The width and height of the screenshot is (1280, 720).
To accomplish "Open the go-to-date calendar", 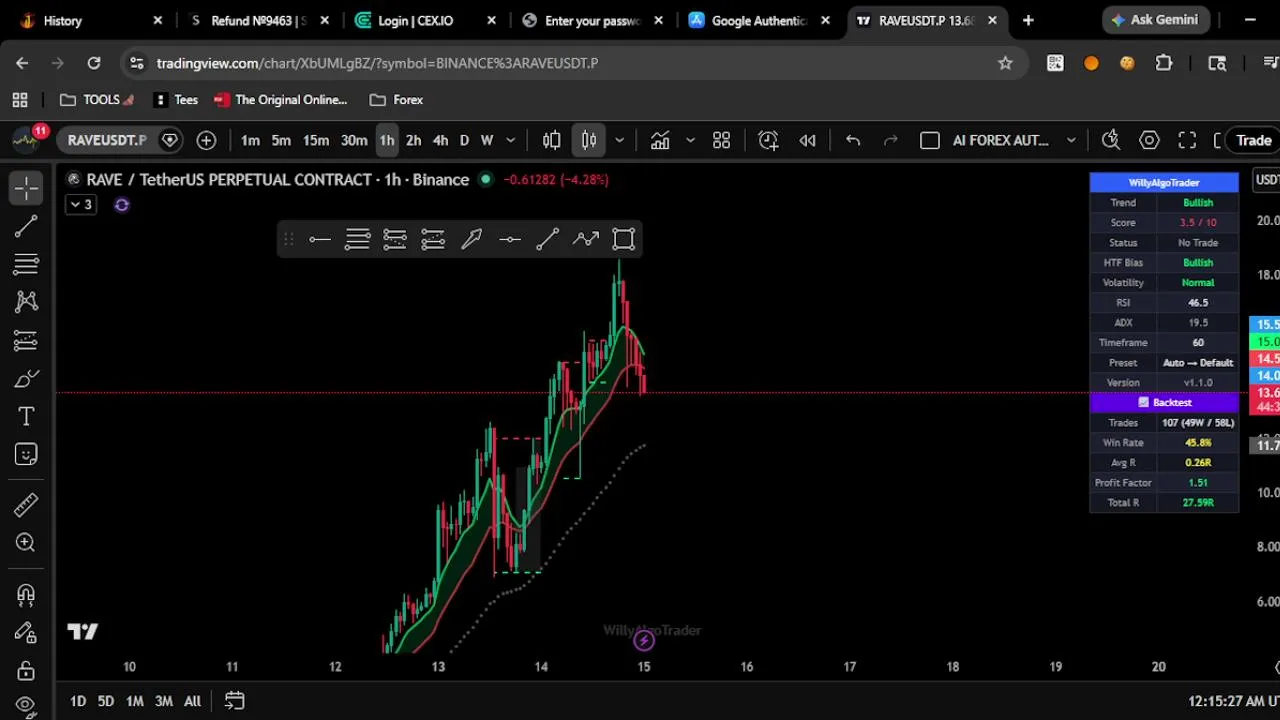I will pos(234,701).
